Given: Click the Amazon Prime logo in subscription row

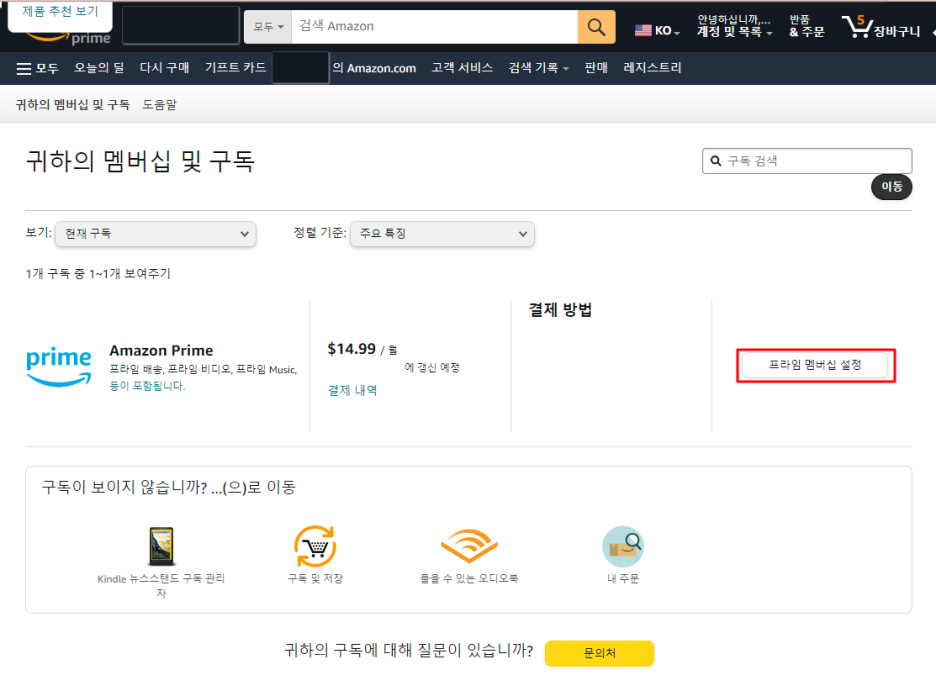Looking at the screenshot, I should pyautogui.click(x=58, y=366).
